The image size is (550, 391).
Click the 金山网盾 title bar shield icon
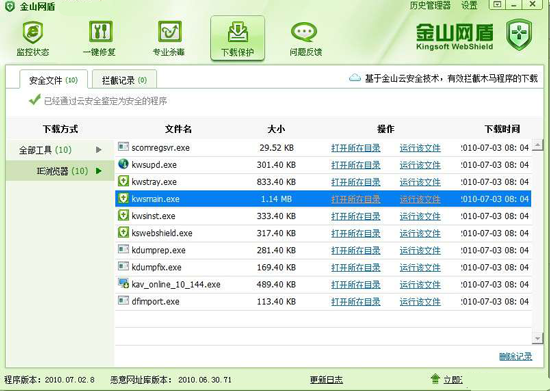9,6
